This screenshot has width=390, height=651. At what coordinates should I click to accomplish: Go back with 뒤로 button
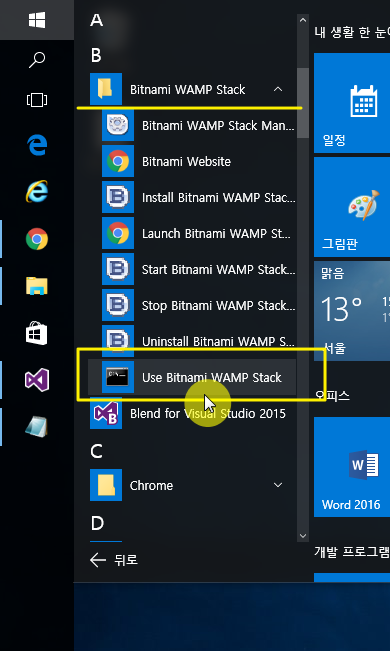coord(114,560)
